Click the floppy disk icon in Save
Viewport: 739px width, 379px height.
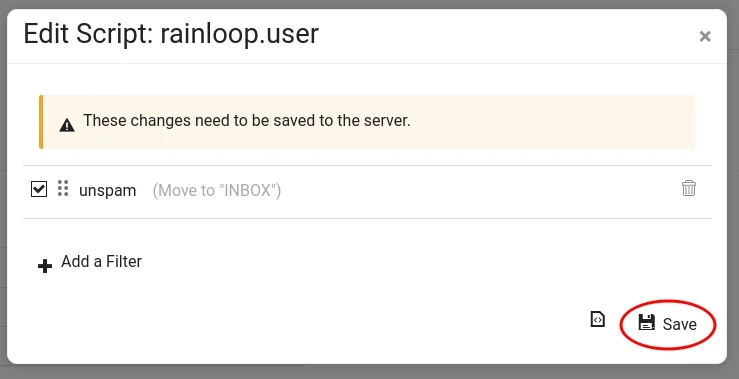click(647, 322)
